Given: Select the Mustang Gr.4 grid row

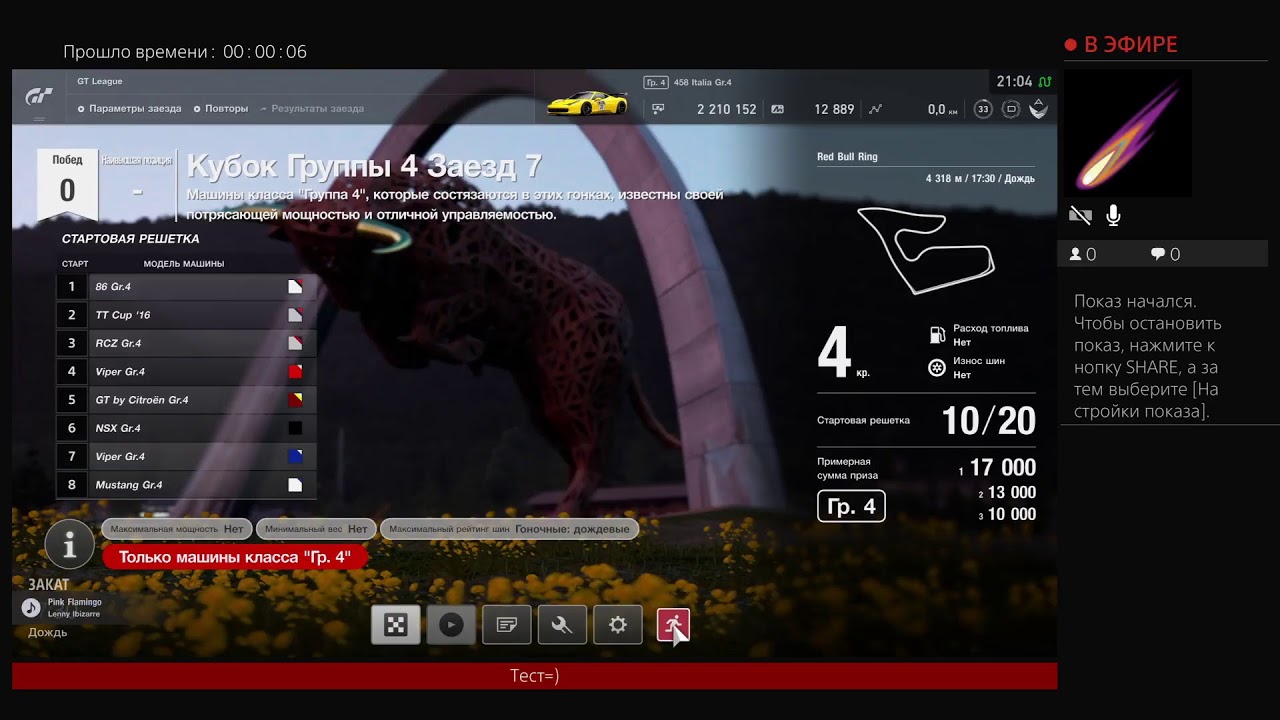Looking at the screenshot, I should [x=186, y=485].
